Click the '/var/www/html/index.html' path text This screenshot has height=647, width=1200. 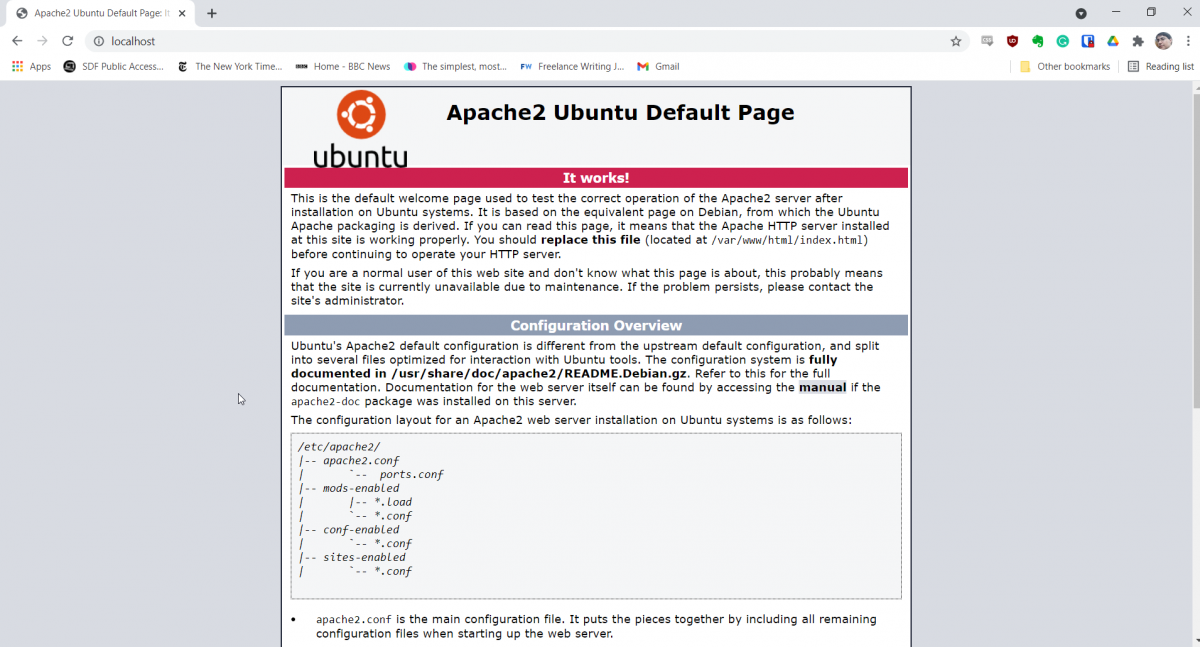pos(788,240)
